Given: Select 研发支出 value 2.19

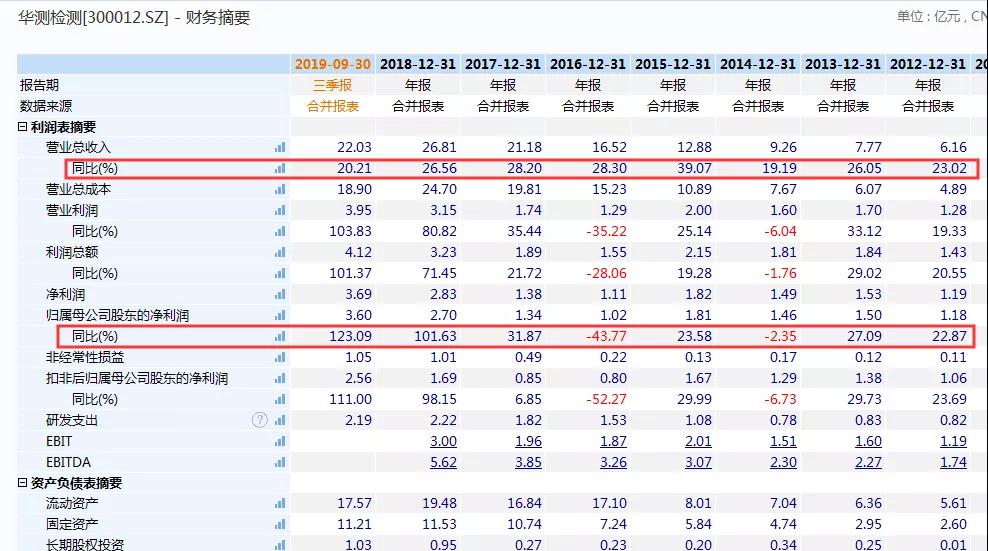Looking at the screenshot, I should 358,420.
